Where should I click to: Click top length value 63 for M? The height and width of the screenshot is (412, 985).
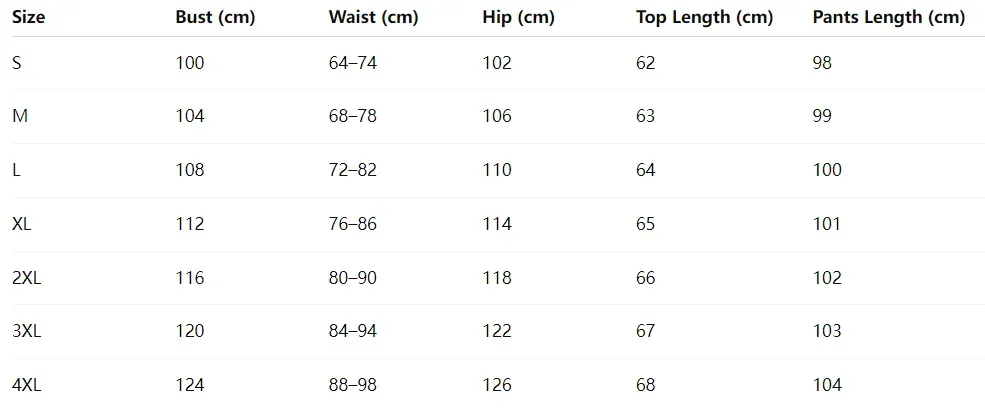pos(645,116)
